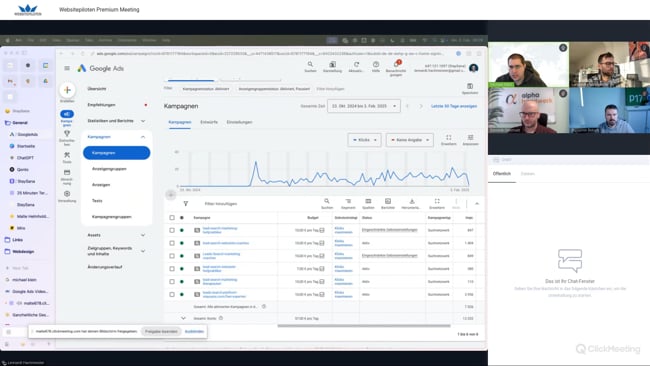Open the Benachrichtigungen bell icon
Viewport: 650px width, 366px height.
pos(396,65)
